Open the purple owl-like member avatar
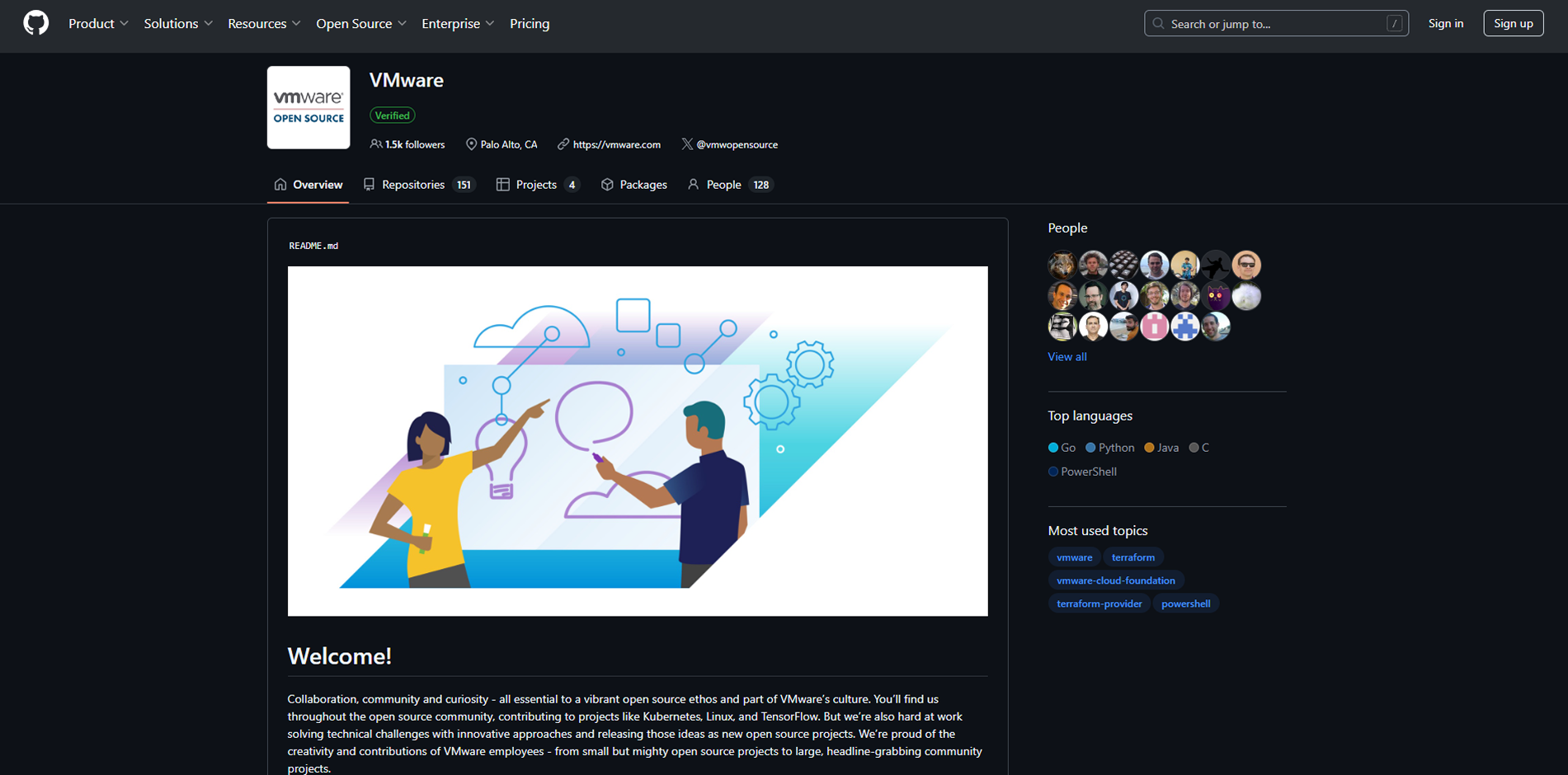Image resolution: width=1568 pixels, height=775 pixels. (x=1216, y=295)
